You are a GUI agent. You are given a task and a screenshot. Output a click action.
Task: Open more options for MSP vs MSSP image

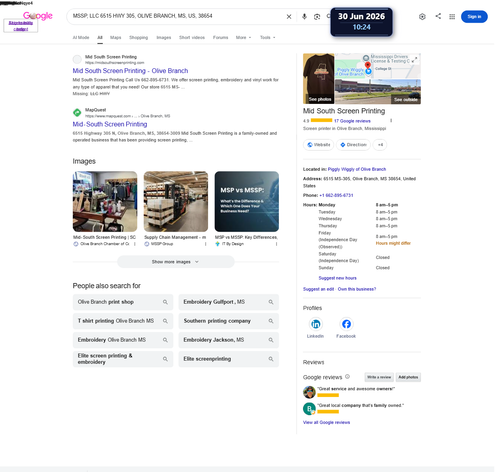point(276,244)
